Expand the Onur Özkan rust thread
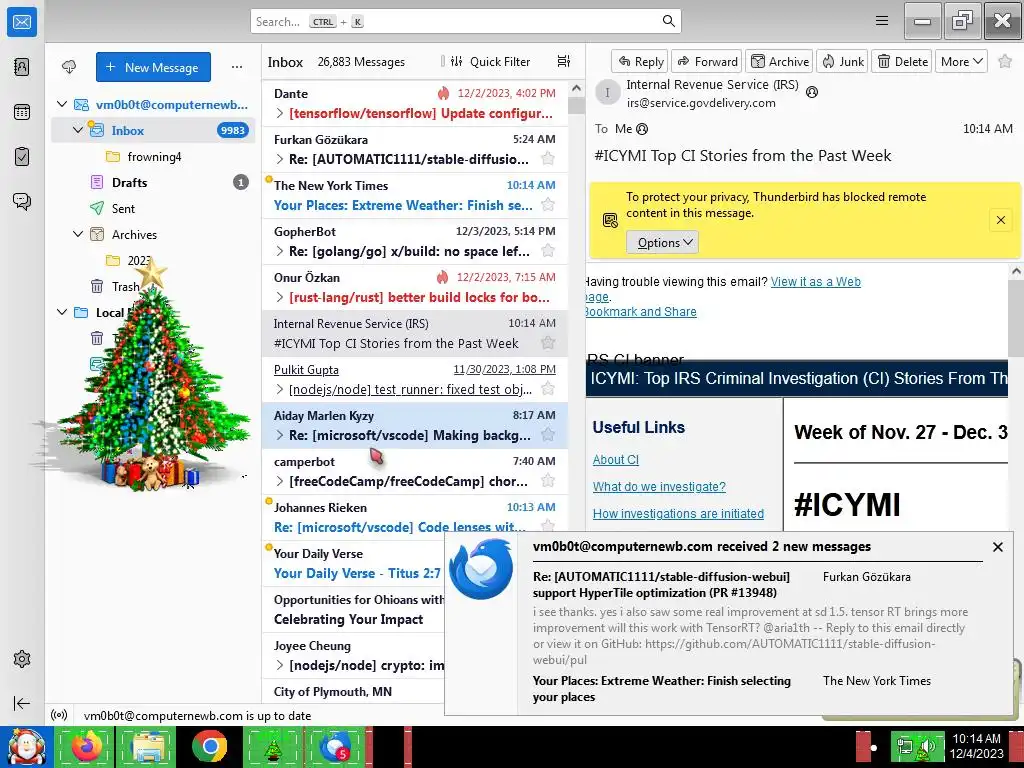This screenshot has width=1024, height=768. coord(280,297)
